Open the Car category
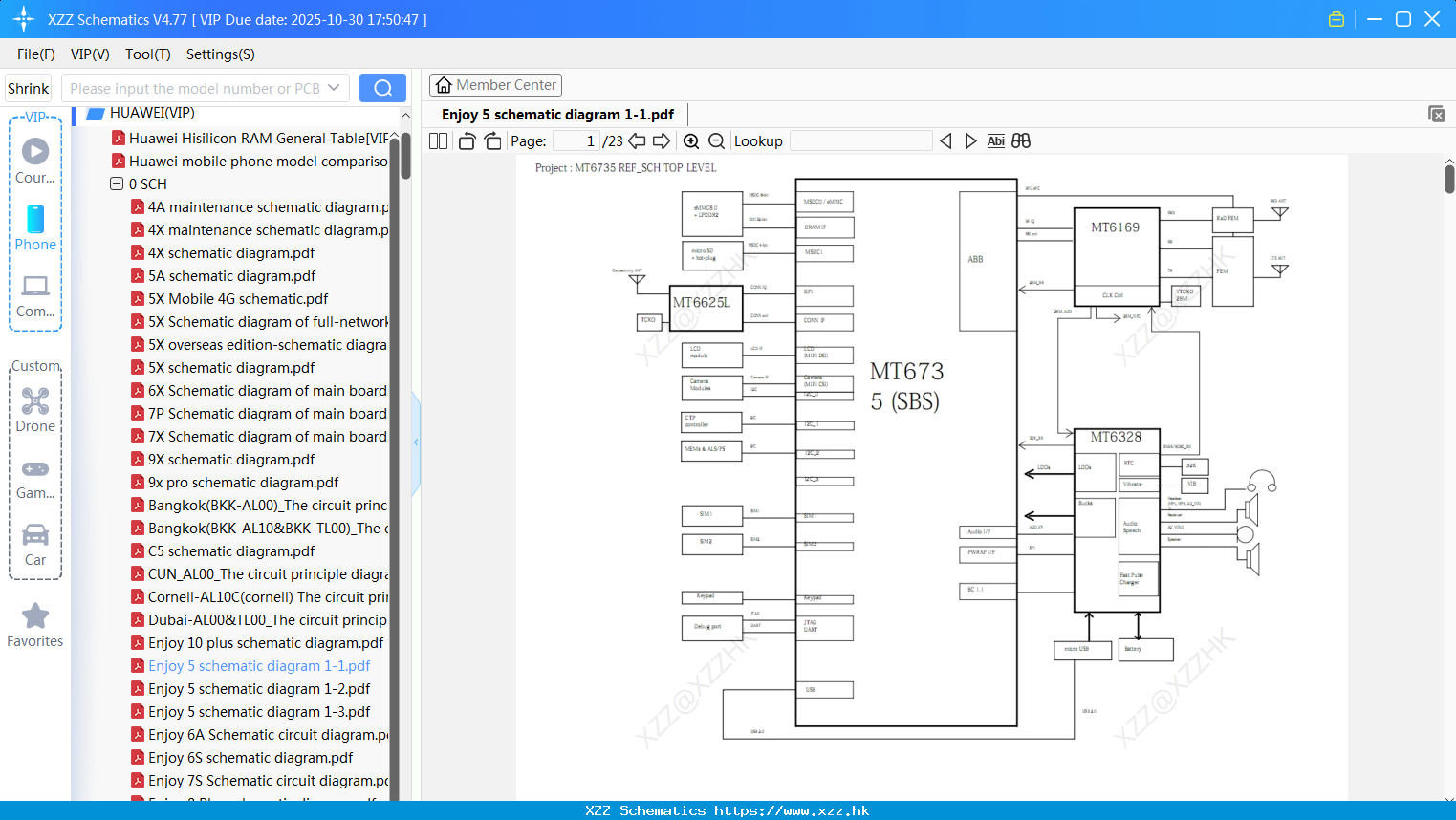1456x820 pixels. (35, 545)
